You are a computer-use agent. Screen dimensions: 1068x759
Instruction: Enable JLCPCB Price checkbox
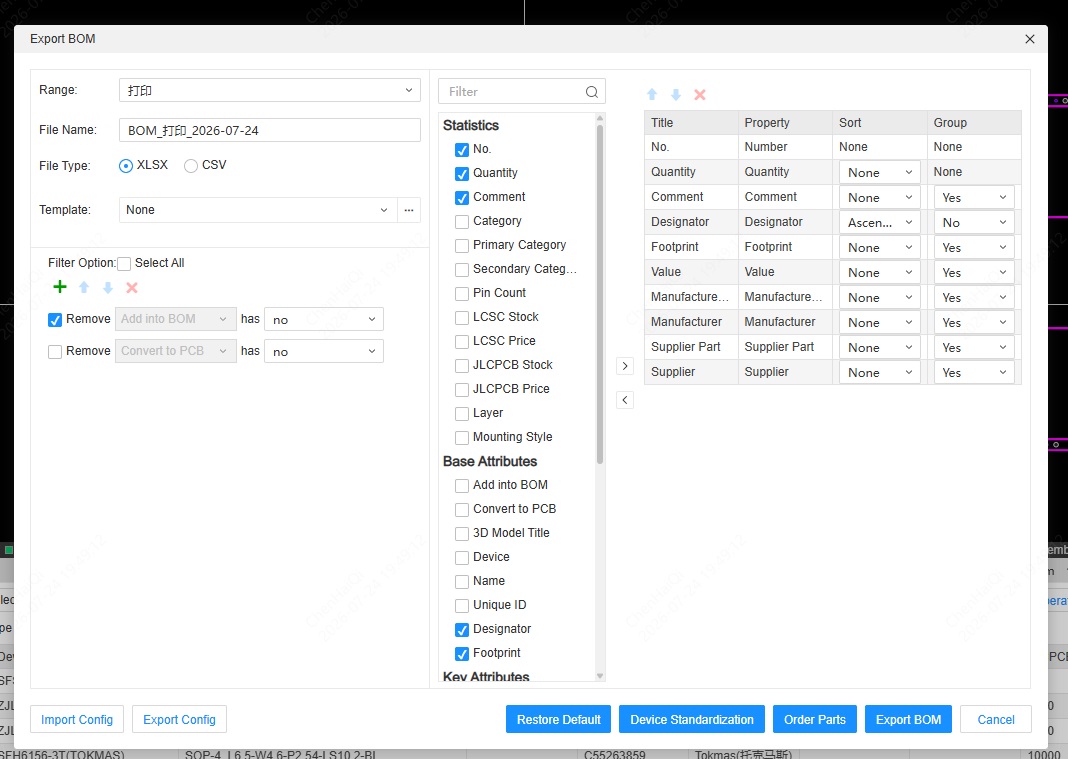[462, 390]
